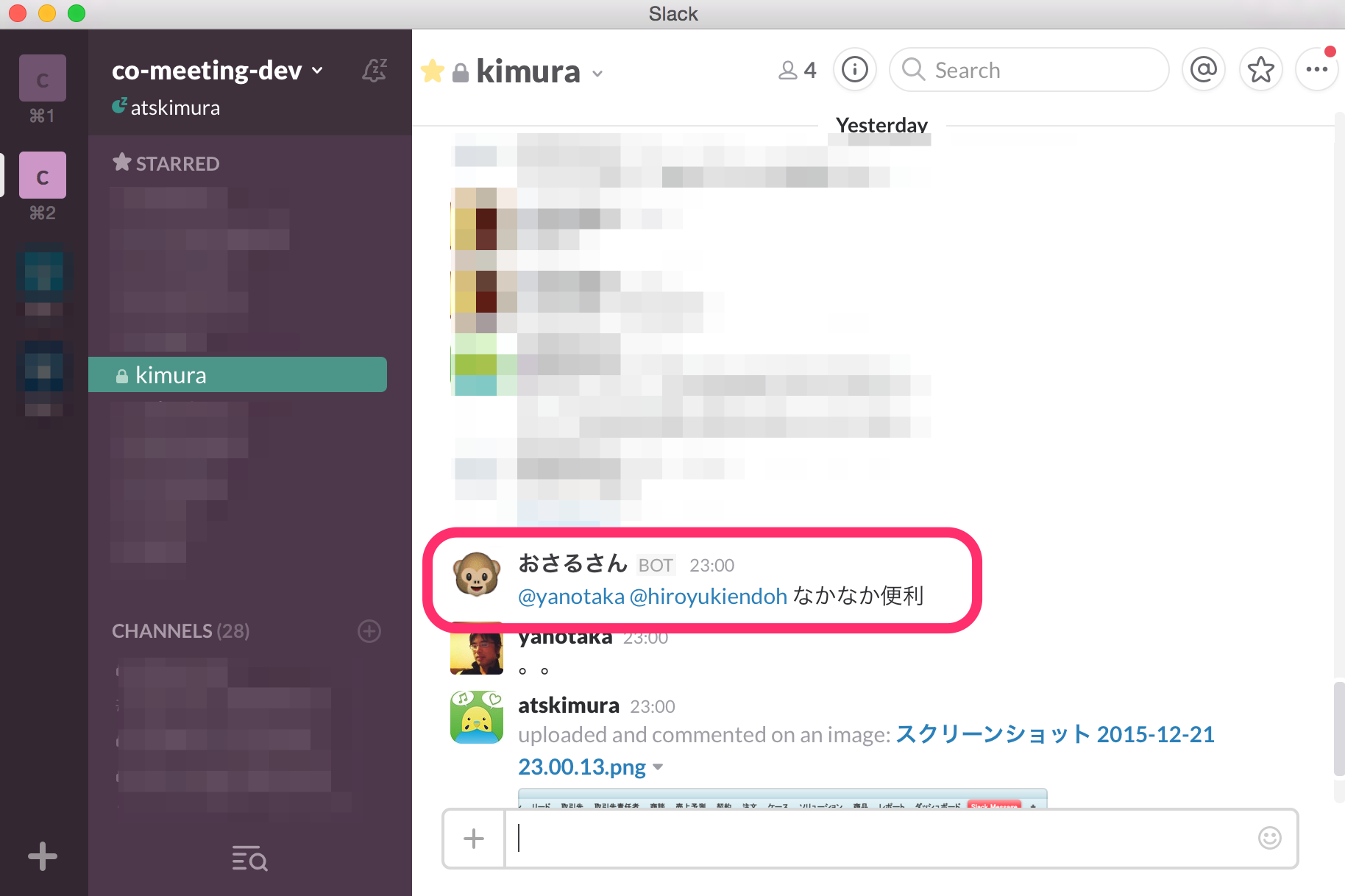Open mentions and reactions @ icon
The width and height of the screenshot is (1345, 896).
point(1204,70)
